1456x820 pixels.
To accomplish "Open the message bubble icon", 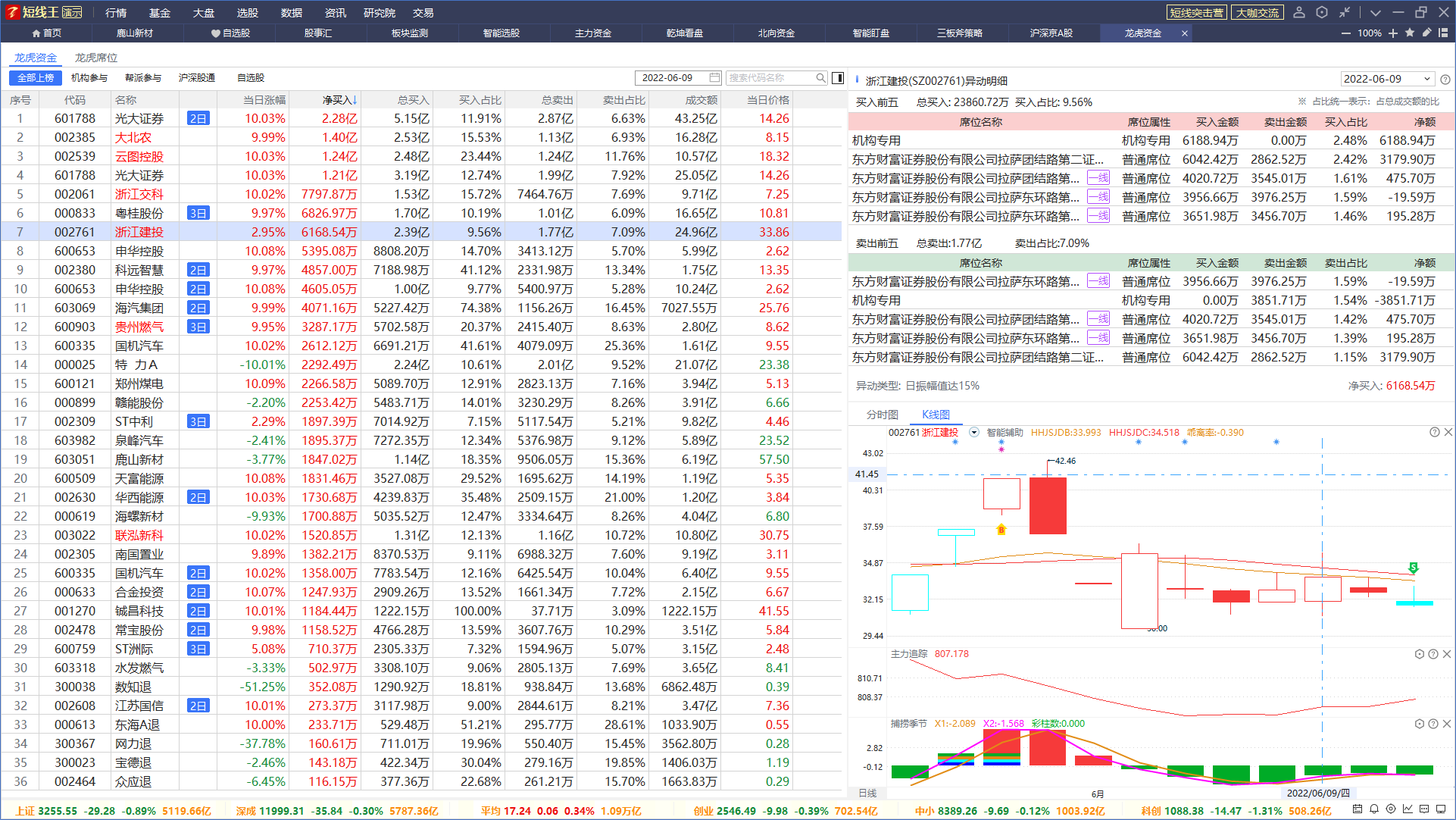I will coord(1424,809).
